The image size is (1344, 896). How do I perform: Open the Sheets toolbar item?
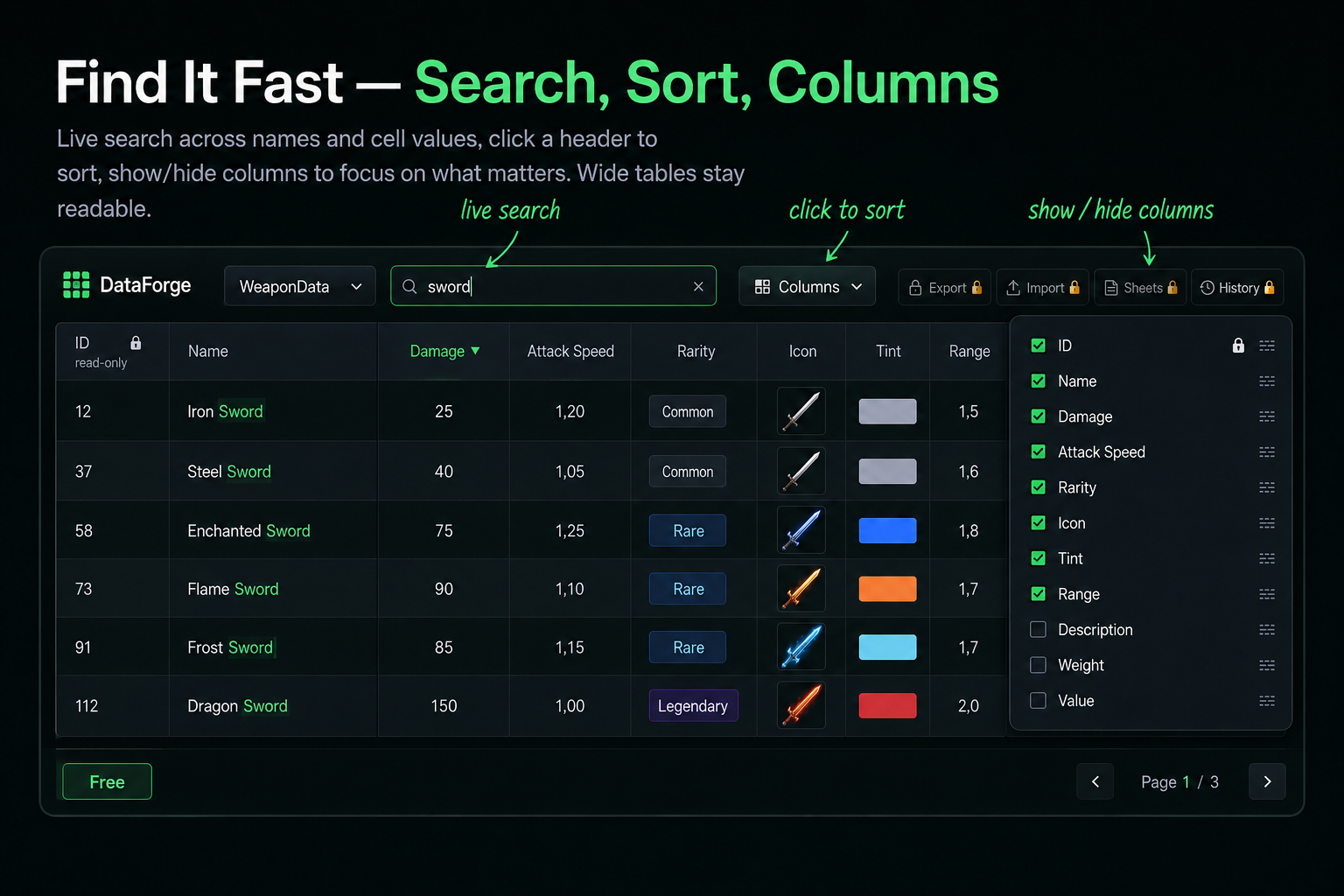tap(1141, 287)
